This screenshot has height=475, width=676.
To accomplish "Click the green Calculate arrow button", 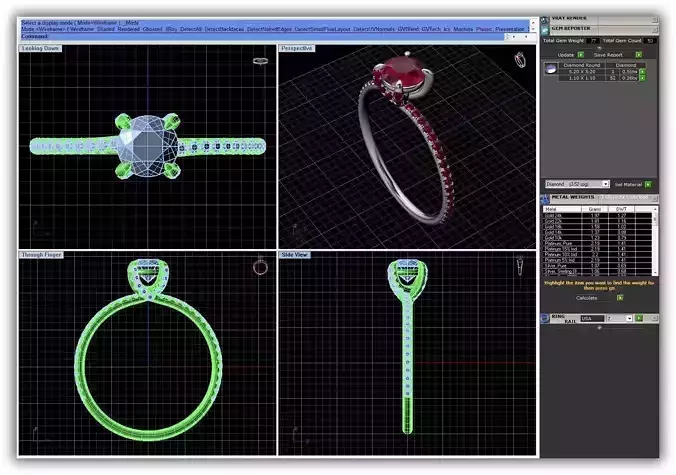I will pyautogui.click(x=620, y=298).
